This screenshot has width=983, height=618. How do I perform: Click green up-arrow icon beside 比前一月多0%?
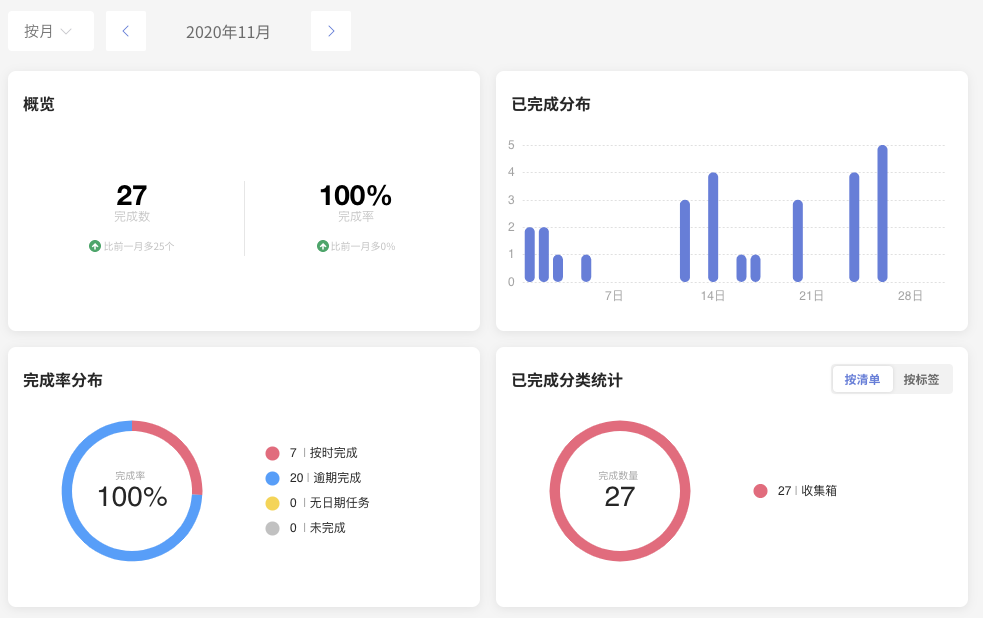point(323,246)
